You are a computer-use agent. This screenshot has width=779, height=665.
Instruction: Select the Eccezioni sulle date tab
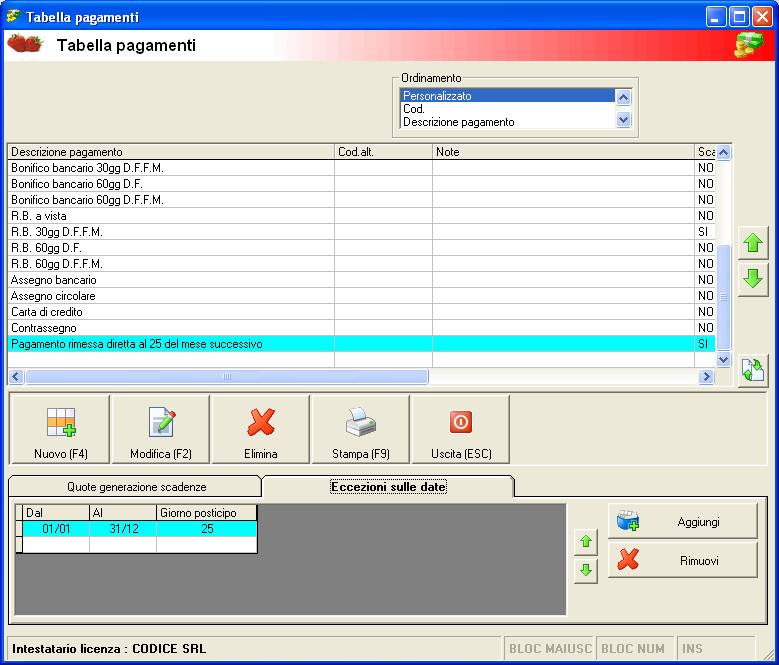[388, 487]
